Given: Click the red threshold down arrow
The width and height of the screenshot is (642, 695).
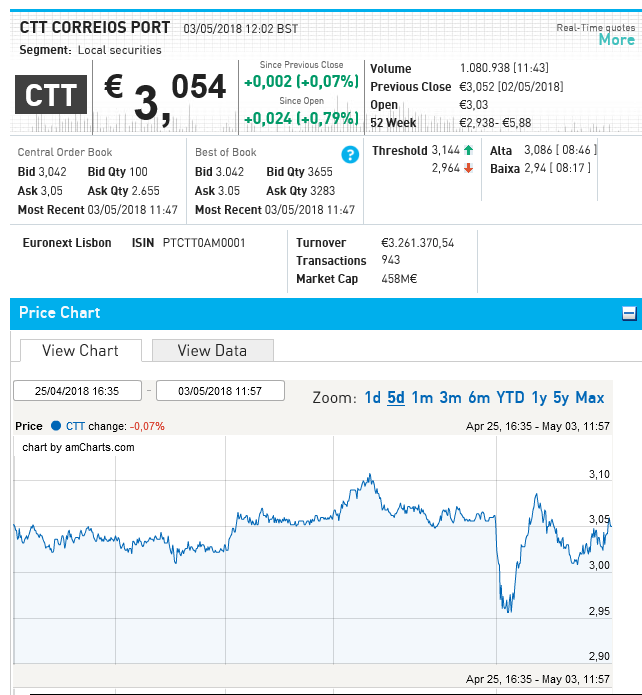Looking at the screenshot, I should point(468,169).
